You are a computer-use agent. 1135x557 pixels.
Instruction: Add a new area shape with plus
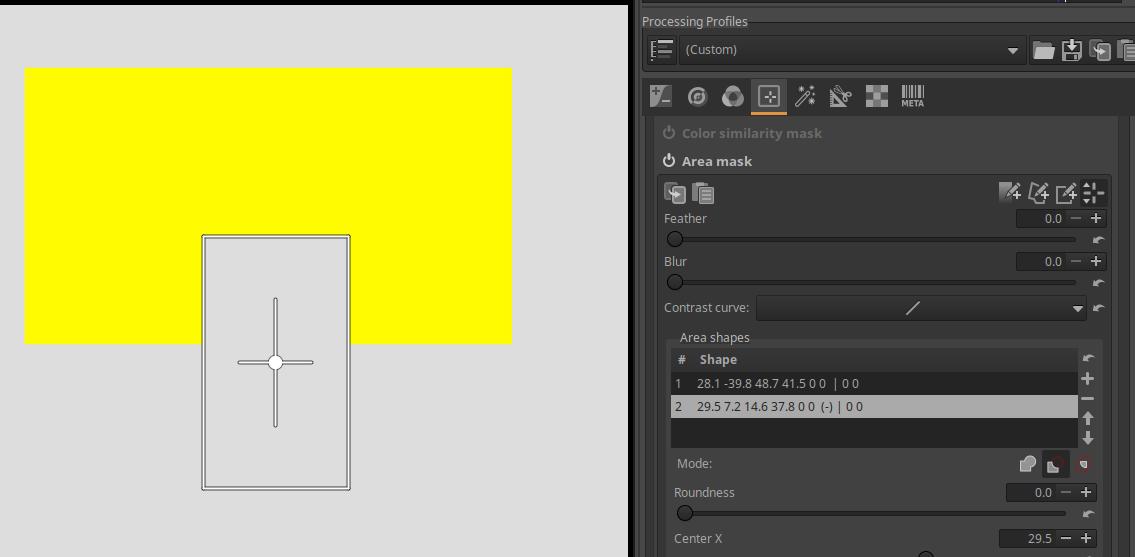[1088, 379]
